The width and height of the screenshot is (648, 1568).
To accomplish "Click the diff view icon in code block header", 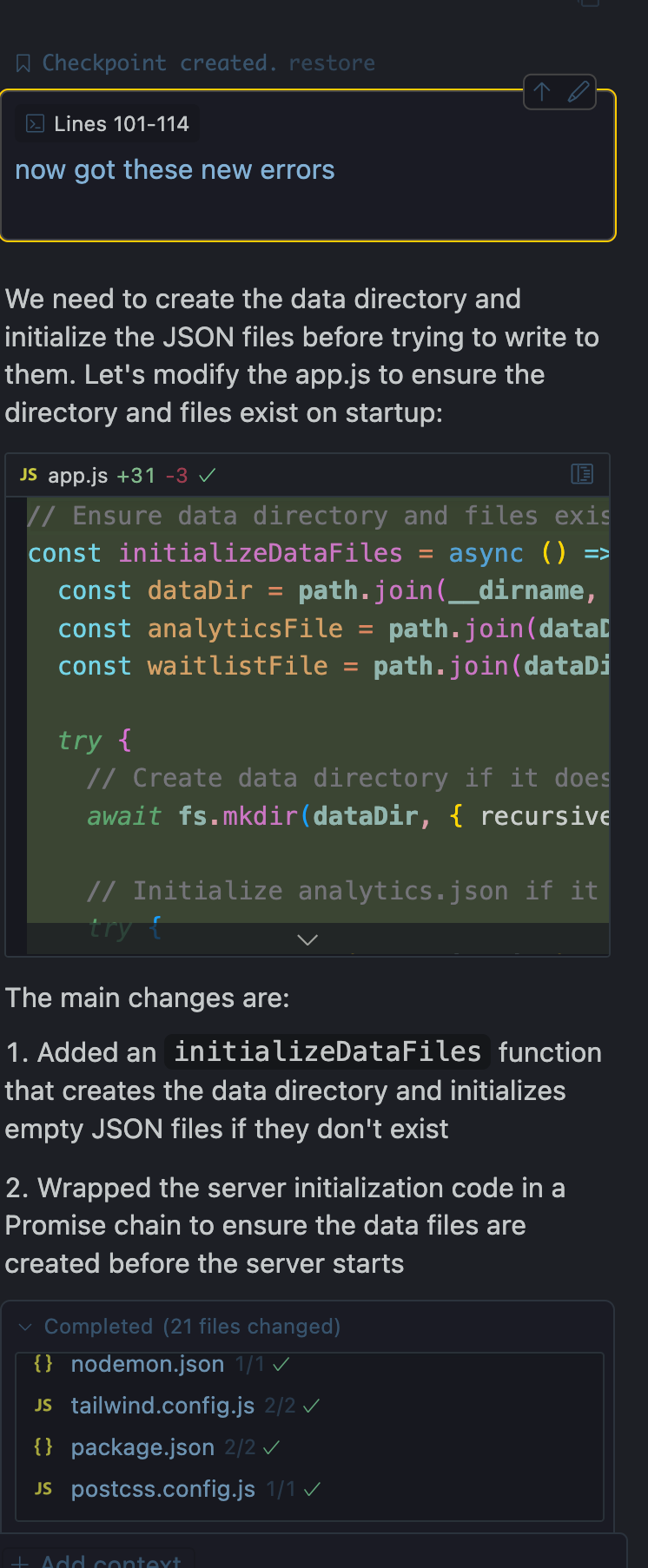I will pos(582,474).
